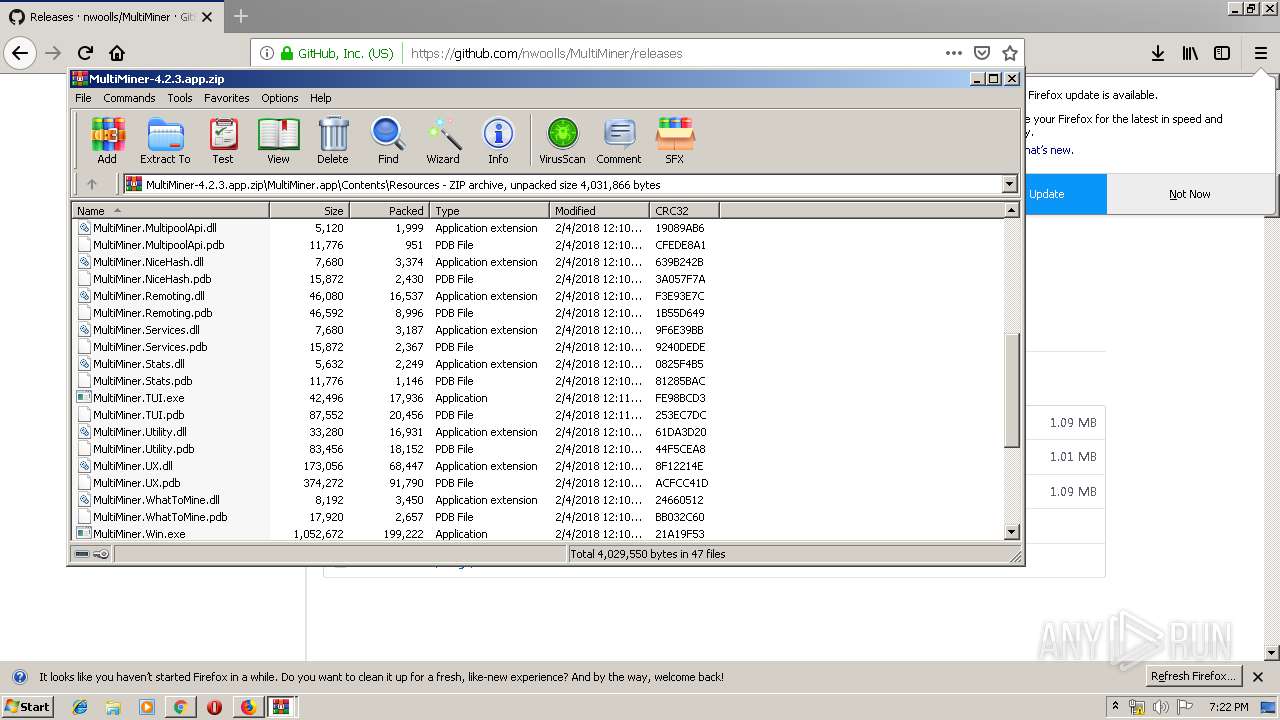Click Internet Explorer taskbar icon
This screenshot has height=720, width=1280.
click(x=80, y=707)
